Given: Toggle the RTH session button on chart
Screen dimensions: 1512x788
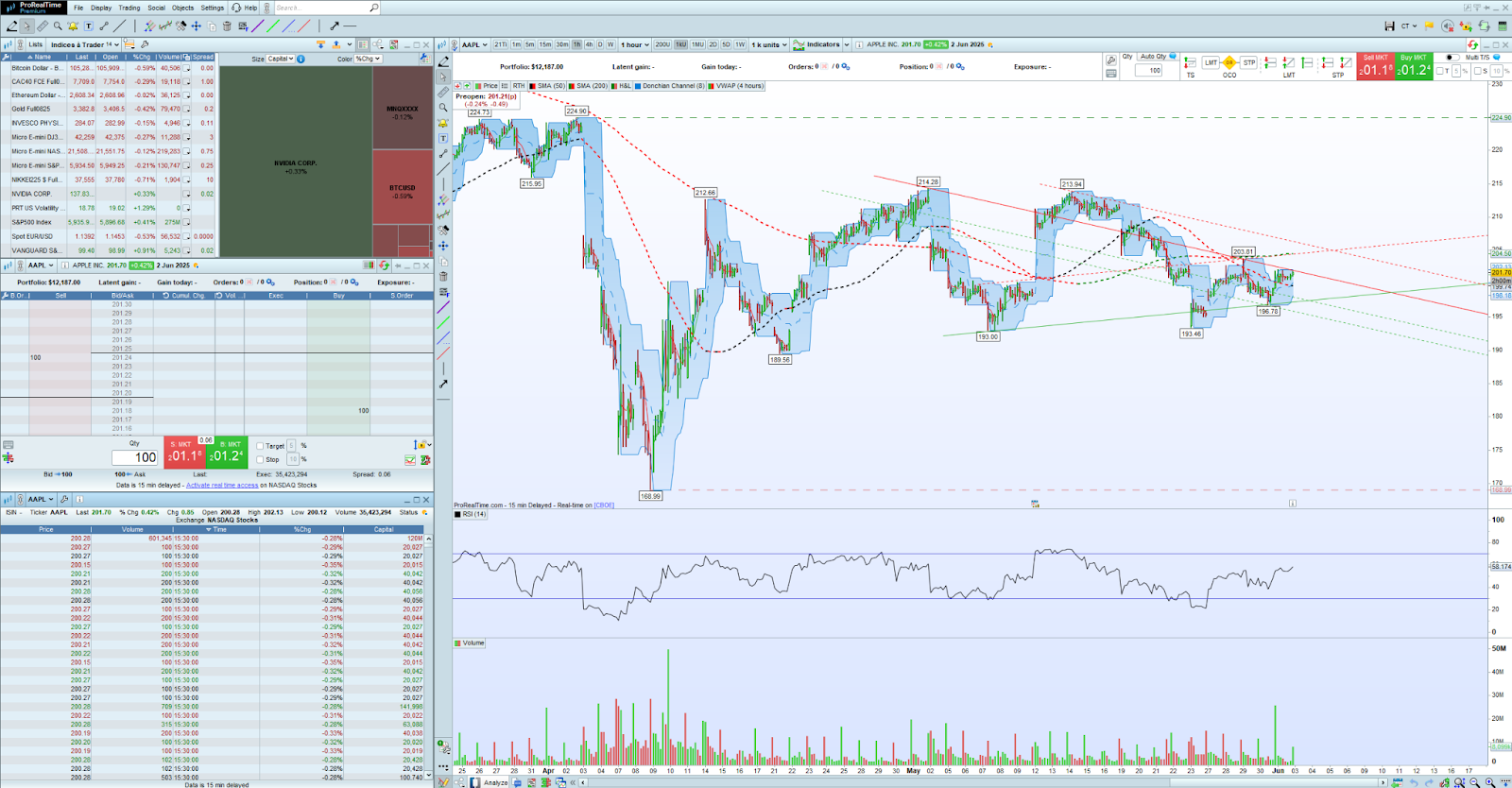Looking at the screenshot, I should coord(519,86).
